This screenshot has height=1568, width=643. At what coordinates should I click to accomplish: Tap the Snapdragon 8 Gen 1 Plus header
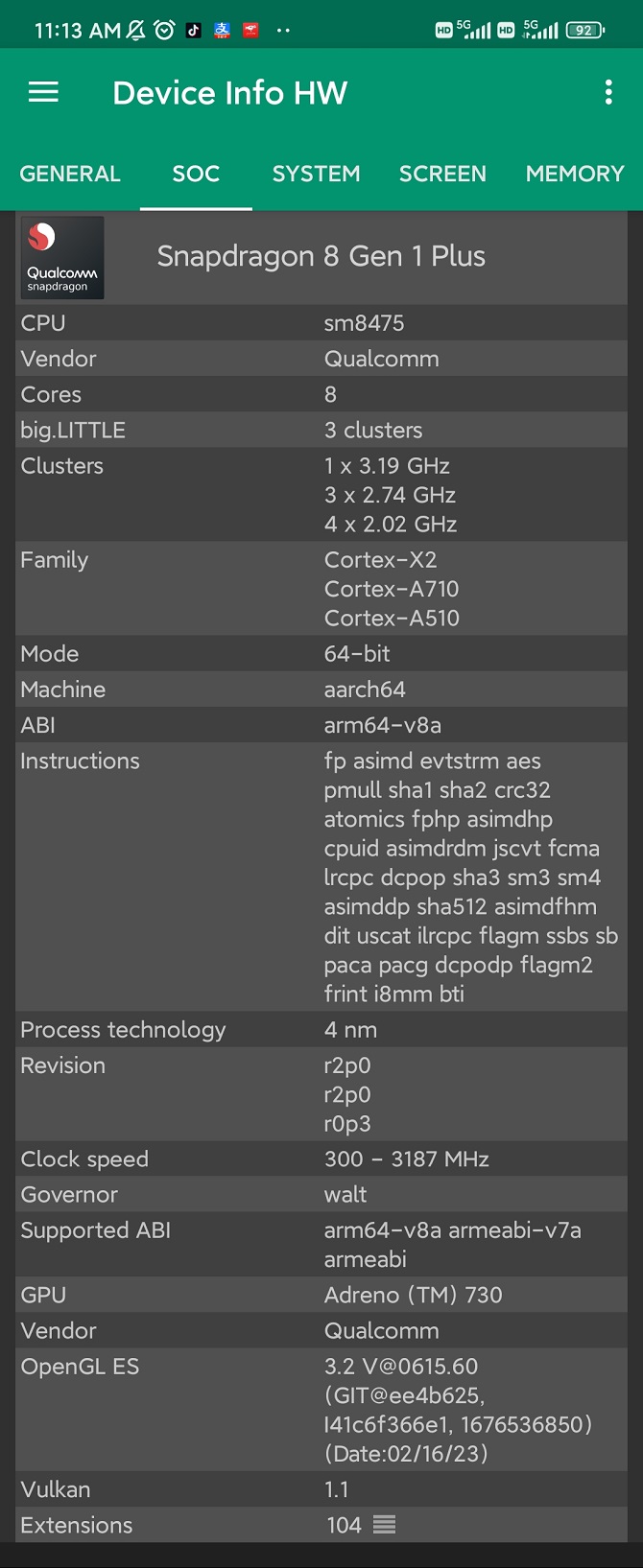tap(321, 257)
